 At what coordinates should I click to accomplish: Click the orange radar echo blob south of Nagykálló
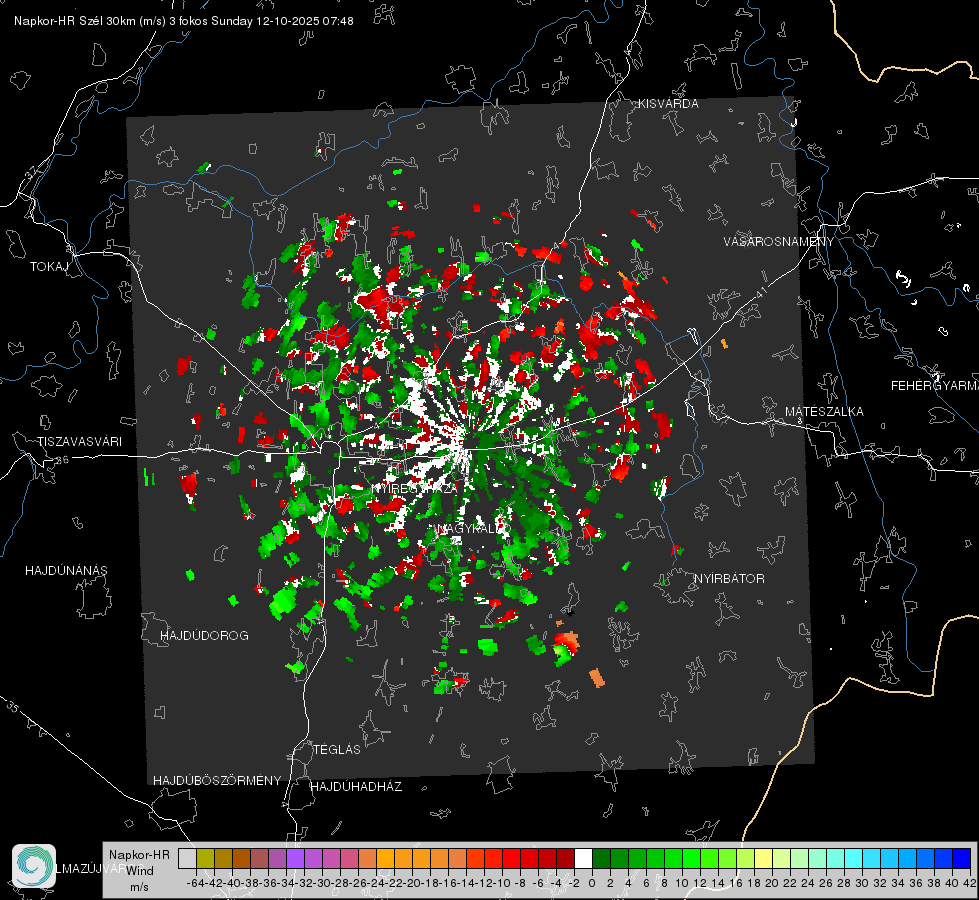(x=597, y=677)
